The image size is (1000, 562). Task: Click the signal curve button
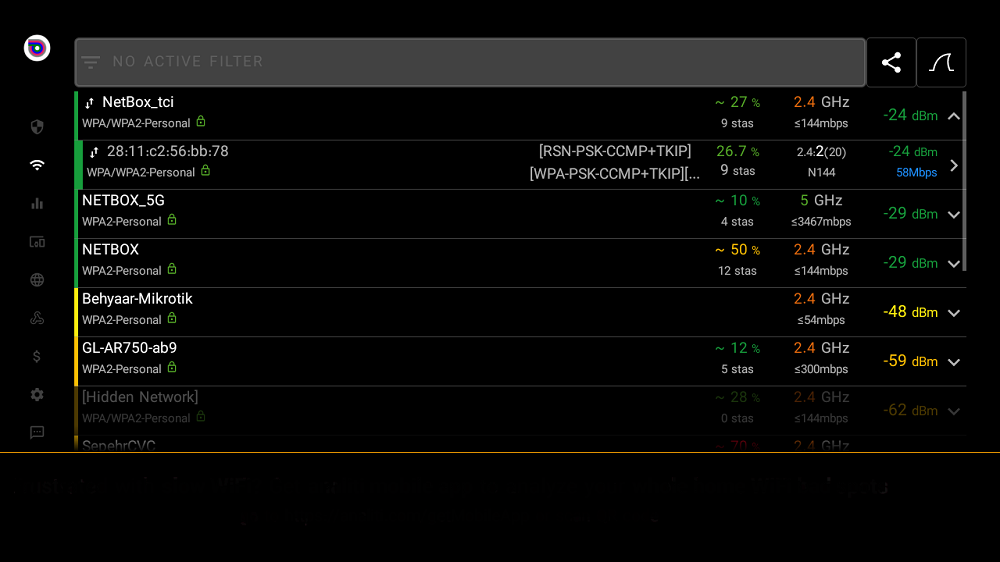(941, 63)
